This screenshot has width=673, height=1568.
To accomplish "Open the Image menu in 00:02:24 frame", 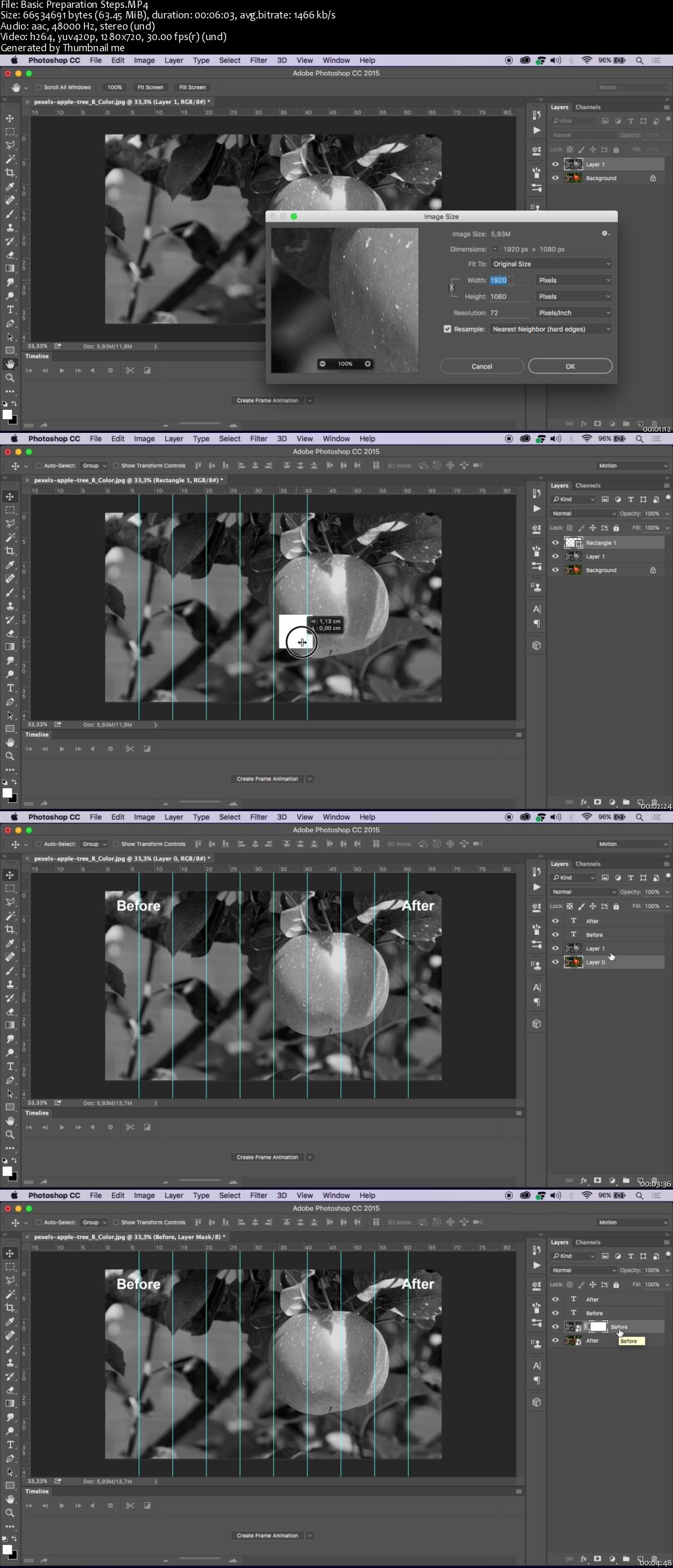I will click(144, 439).
